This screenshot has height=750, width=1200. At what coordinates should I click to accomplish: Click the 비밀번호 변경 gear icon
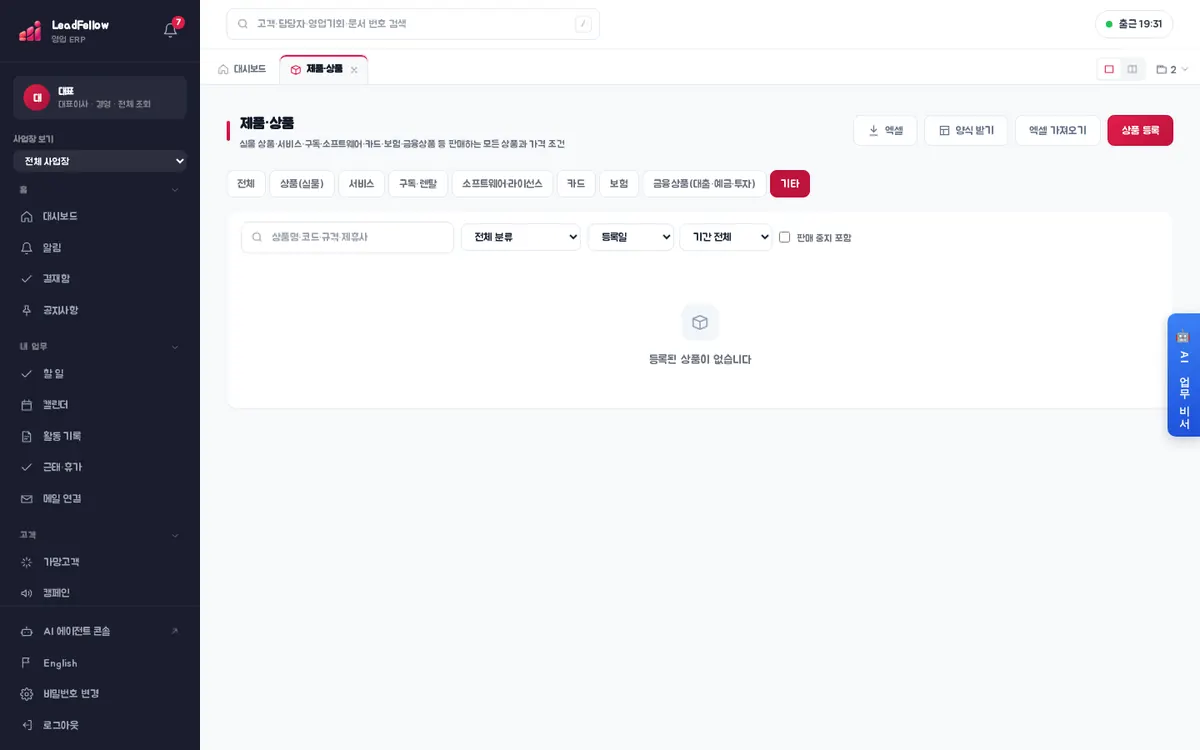point(27,694)
